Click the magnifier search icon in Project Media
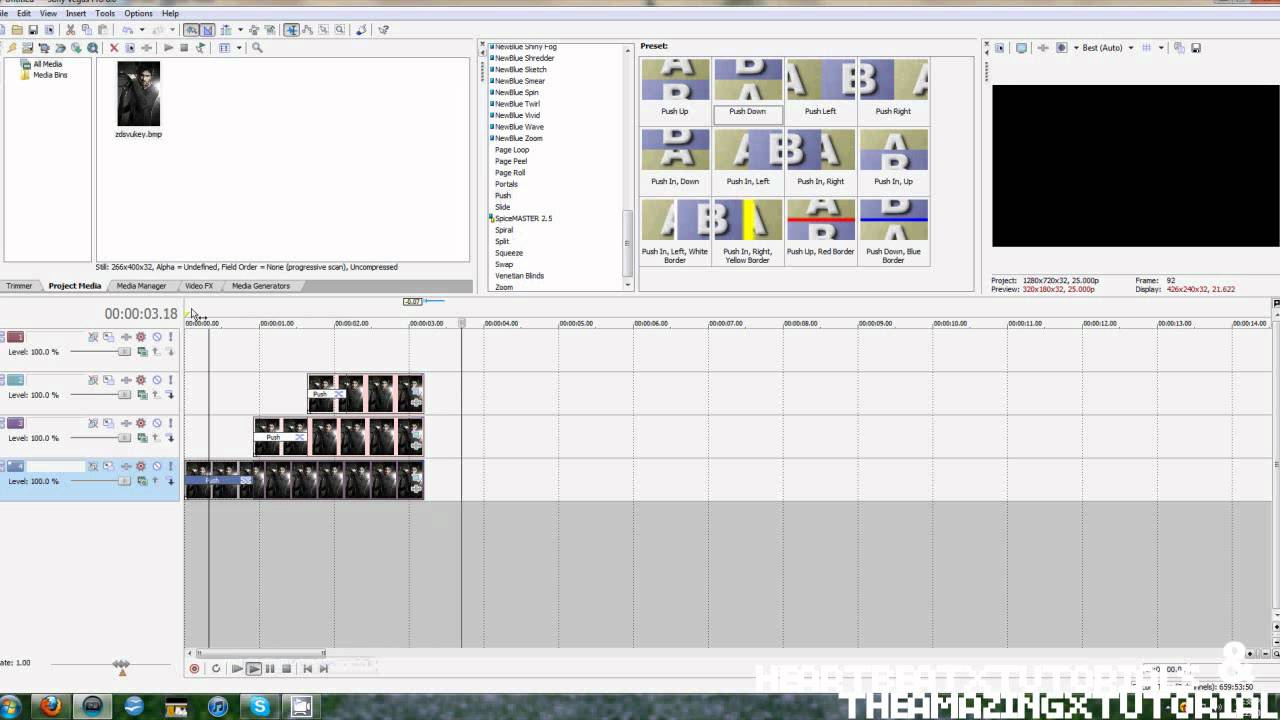 pos(257,48)
